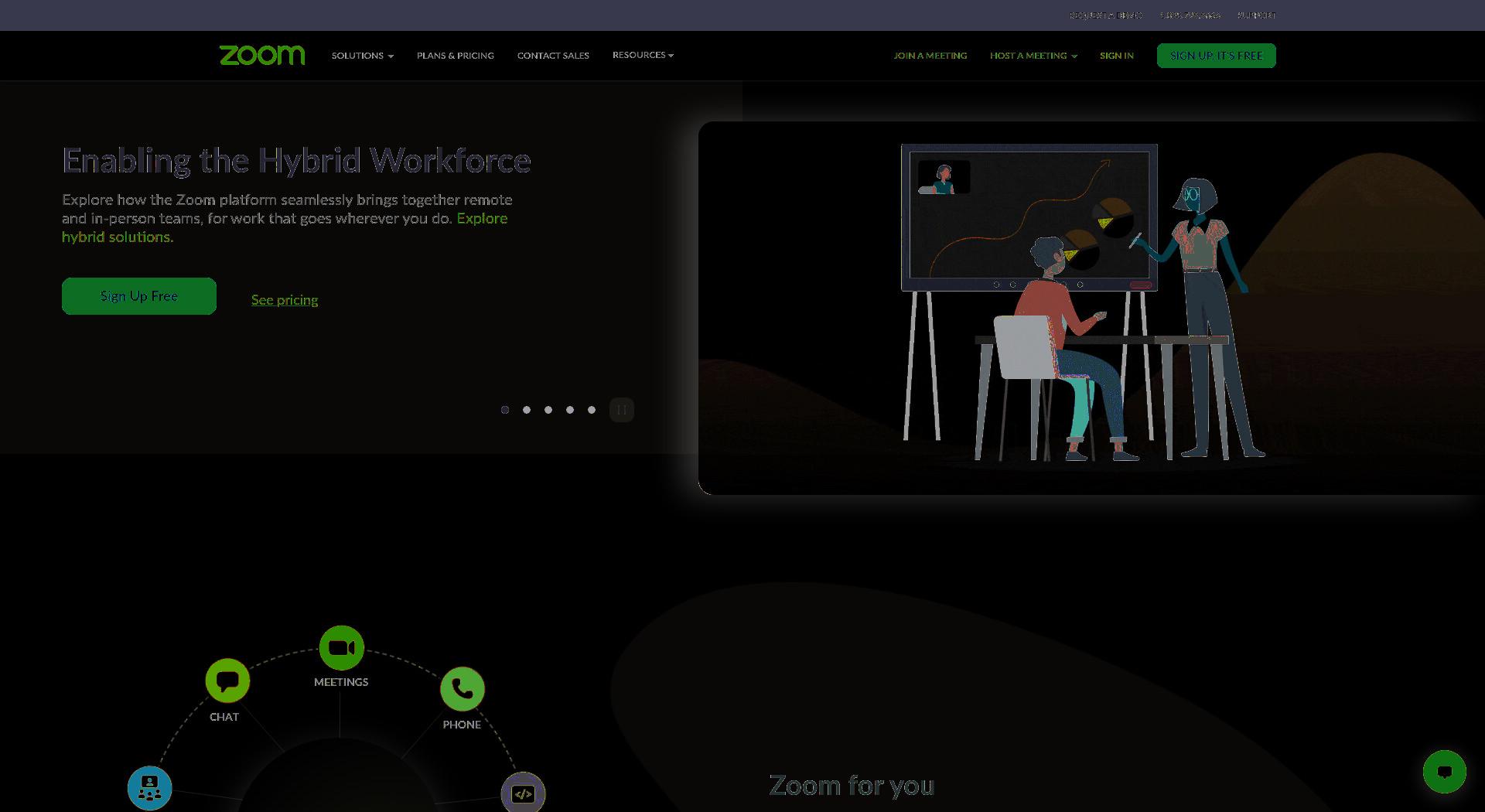
Task: Open the See pricing link
Action: [x=285, y=300]
